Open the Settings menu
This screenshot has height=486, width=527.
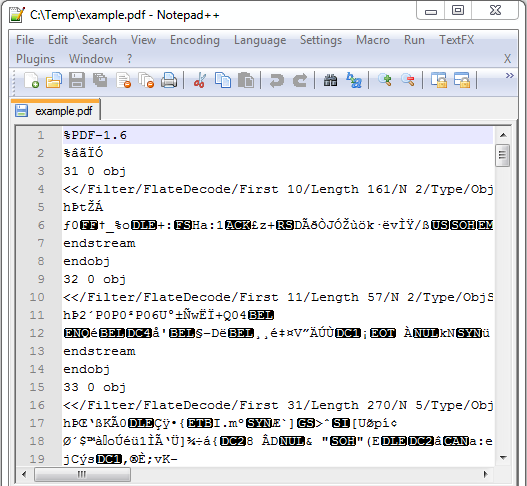point(321,40)
